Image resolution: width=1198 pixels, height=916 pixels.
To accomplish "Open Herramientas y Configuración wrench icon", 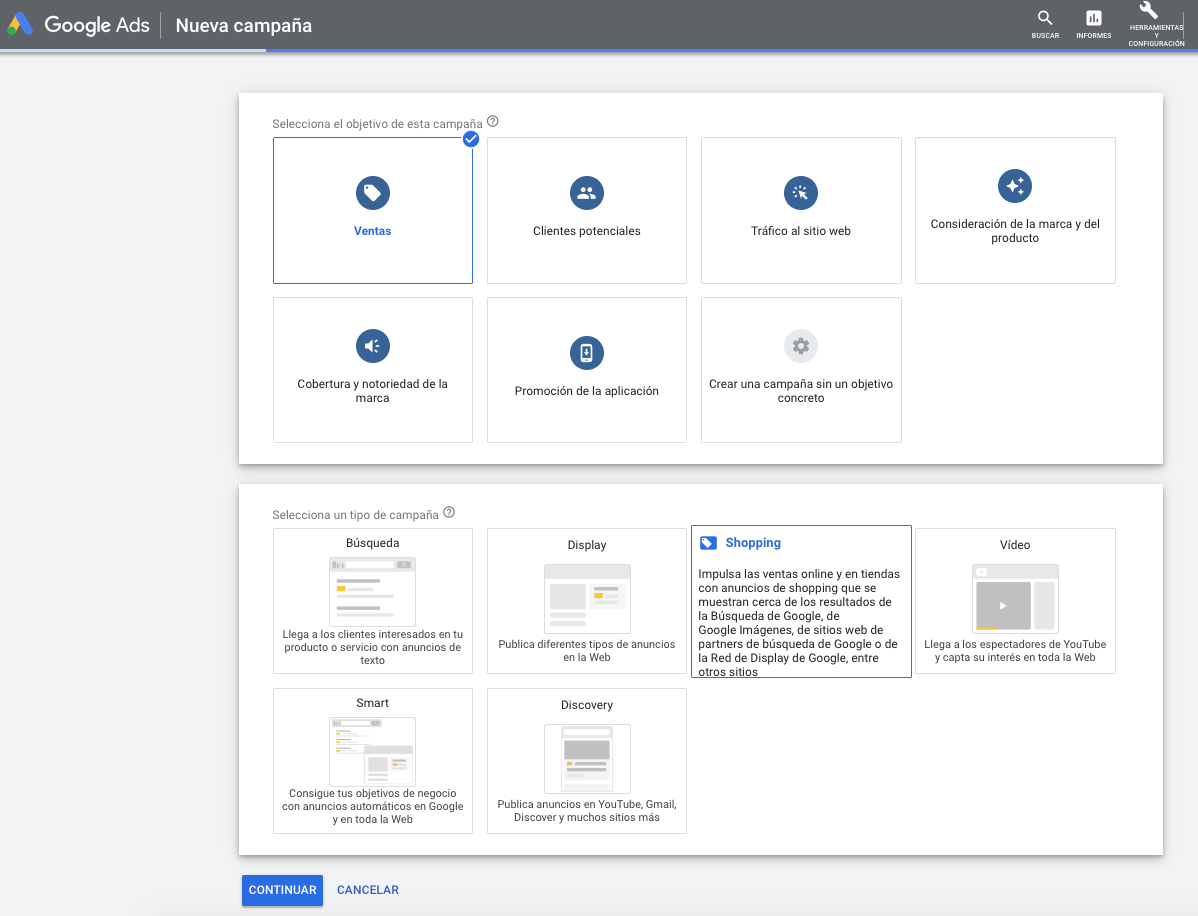I will click(x=1149, y=11).
